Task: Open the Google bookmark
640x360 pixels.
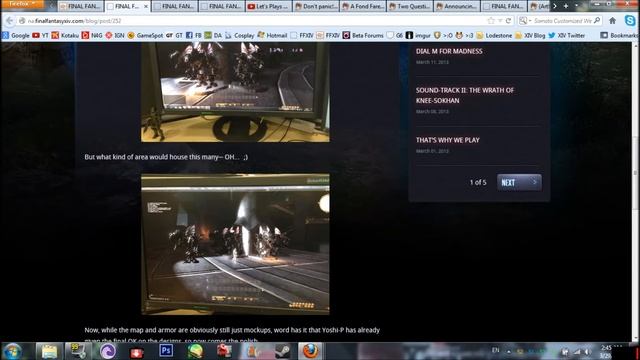Action: [x=16, y=36]
